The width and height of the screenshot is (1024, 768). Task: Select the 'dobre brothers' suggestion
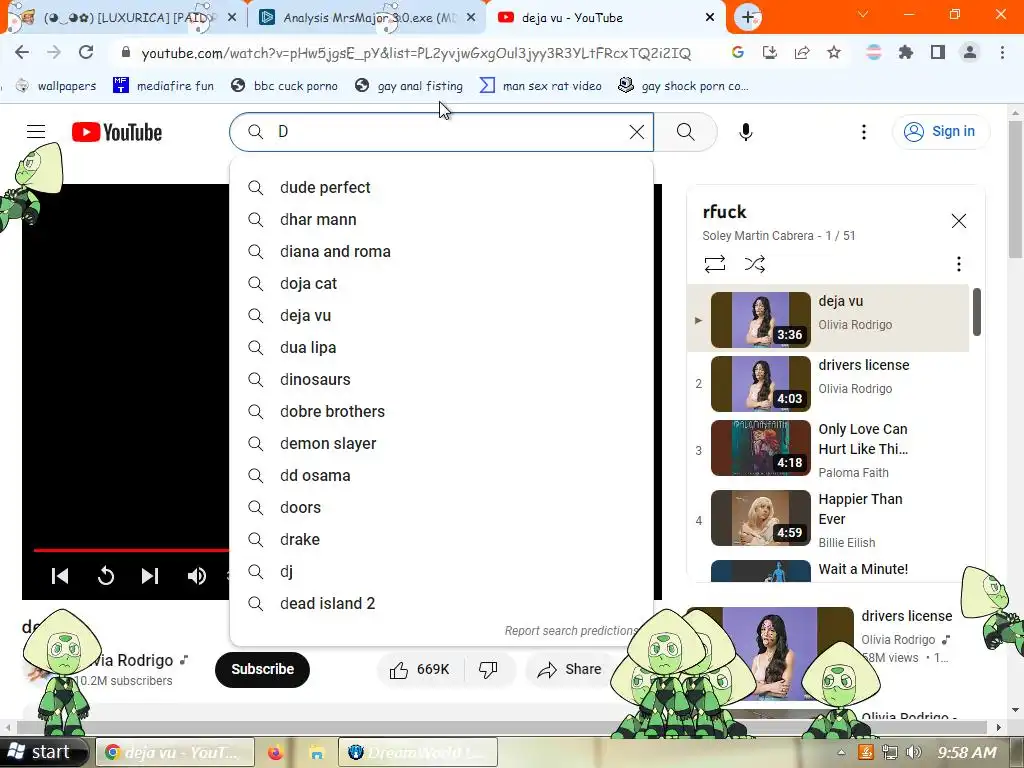pyautogui.click(x=441, y=411)
